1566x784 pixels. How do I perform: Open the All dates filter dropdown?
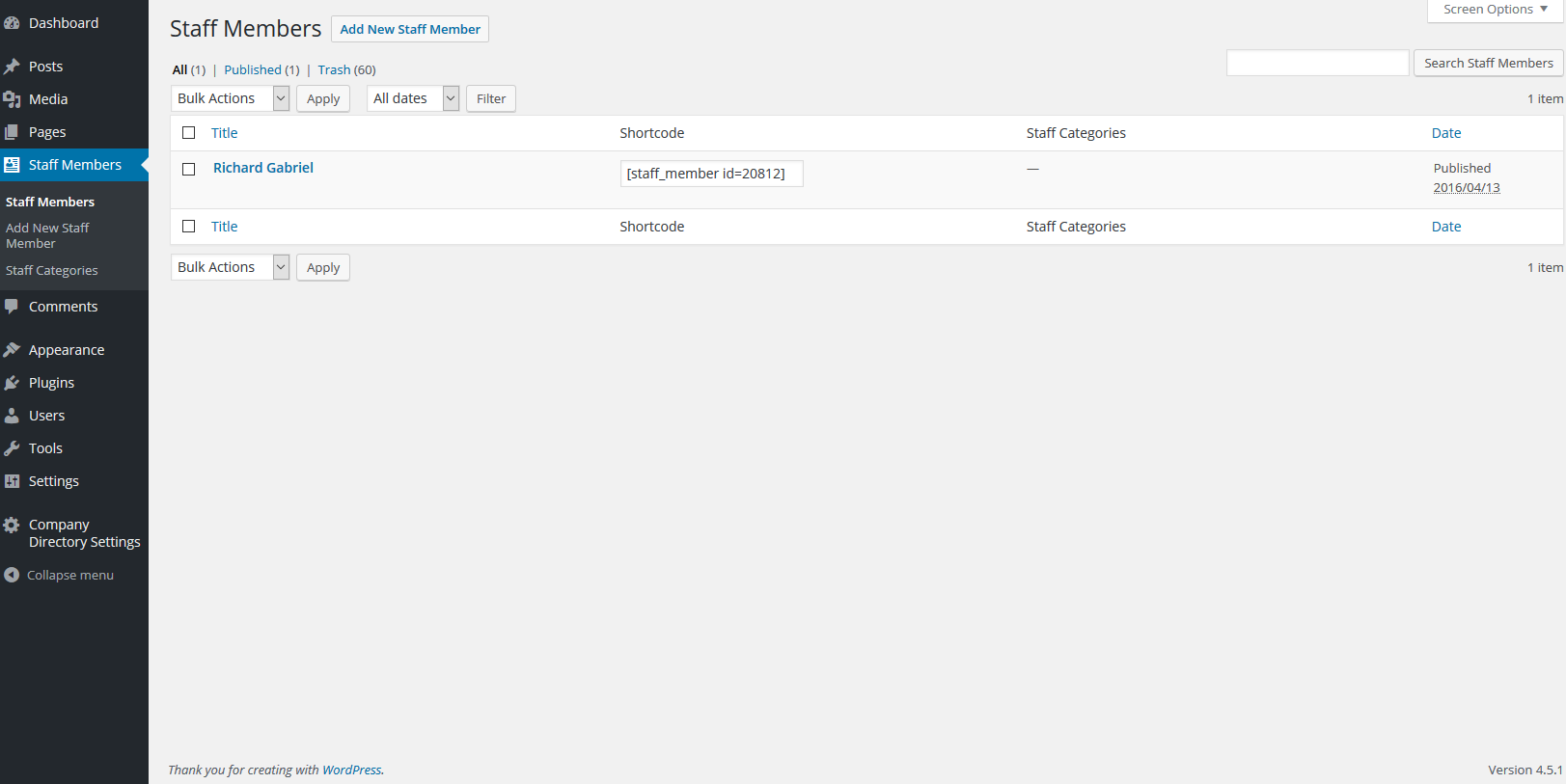(x=413, y=98)
